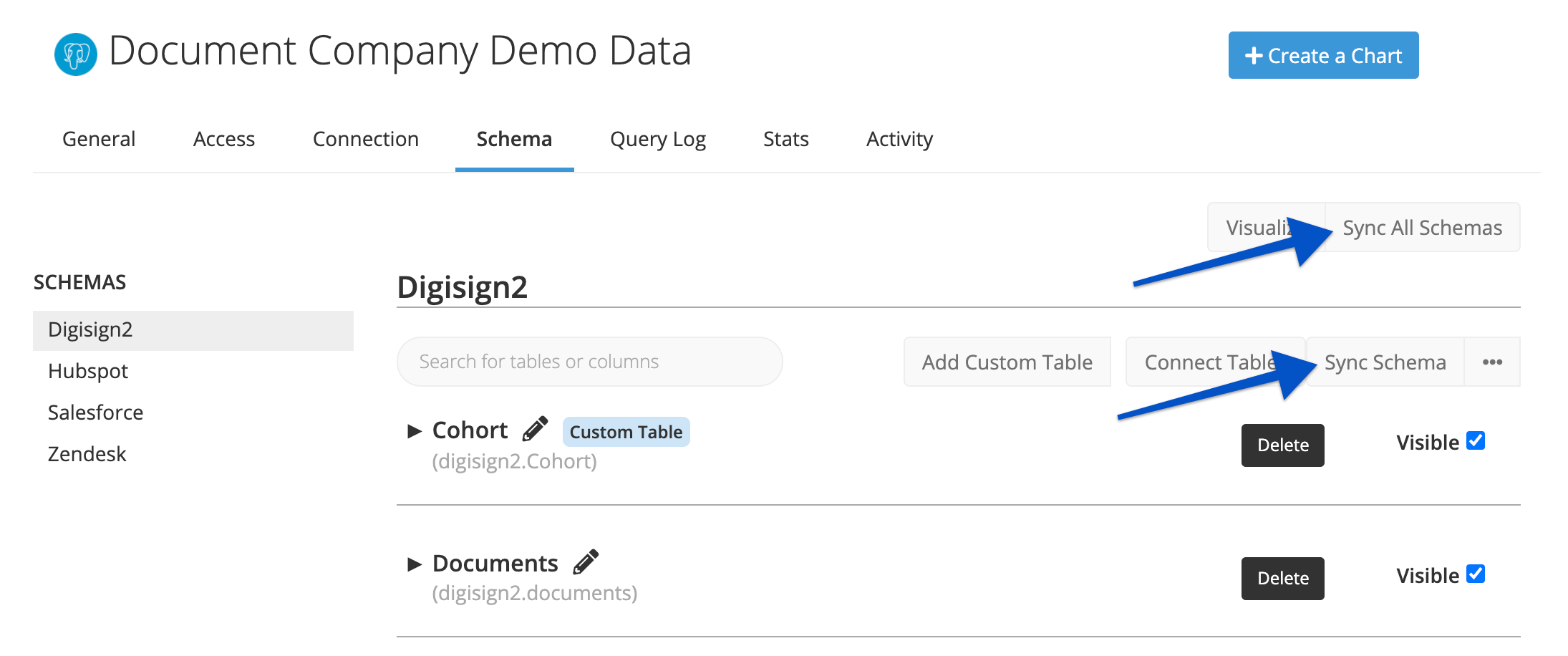Delete the Cohort table
Viewport: 1568px width, 656px height.
1283,445
